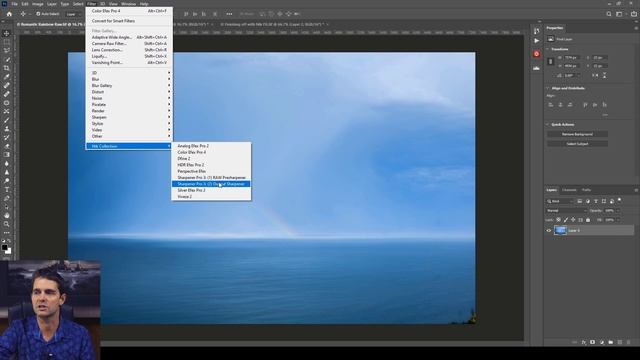Image resolution: width=640 pixels, height=360 pixels.
Task: Add a layer mask at Layers bottom
Action: click(593, 342)
